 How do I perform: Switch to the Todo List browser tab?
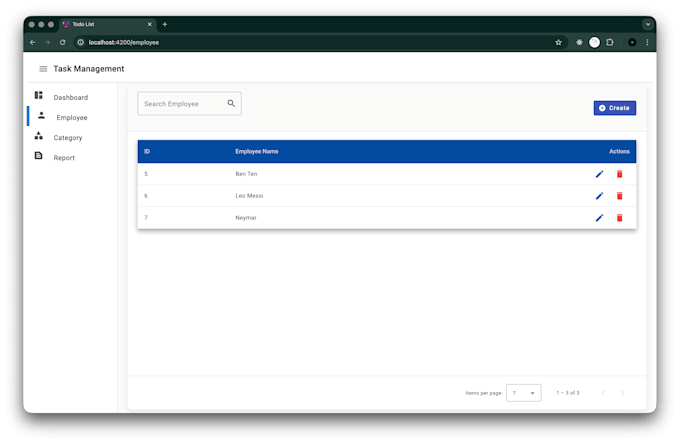click(107, 24)
